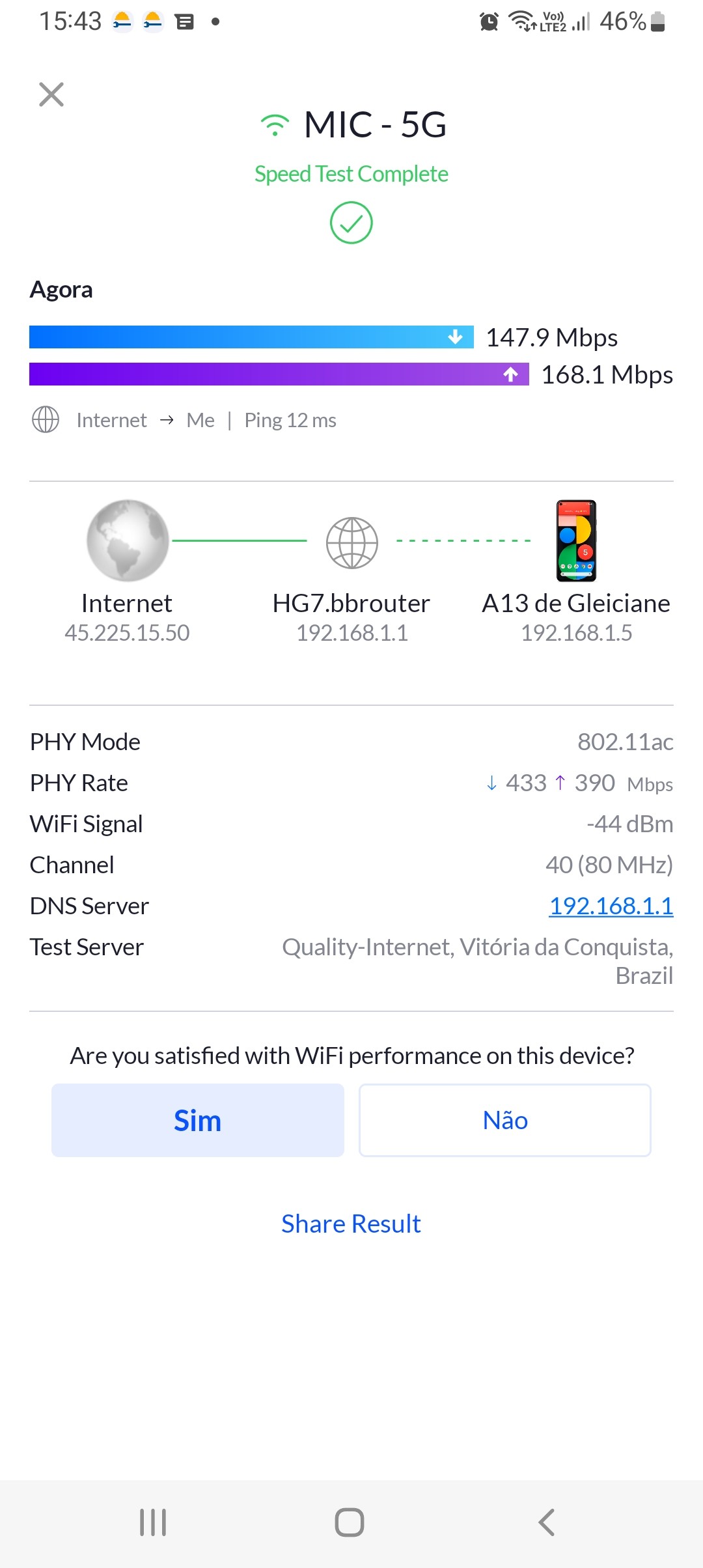Tap the small globe icon next to Internet → Me
703x1568 pixels.
pos(46,420)
